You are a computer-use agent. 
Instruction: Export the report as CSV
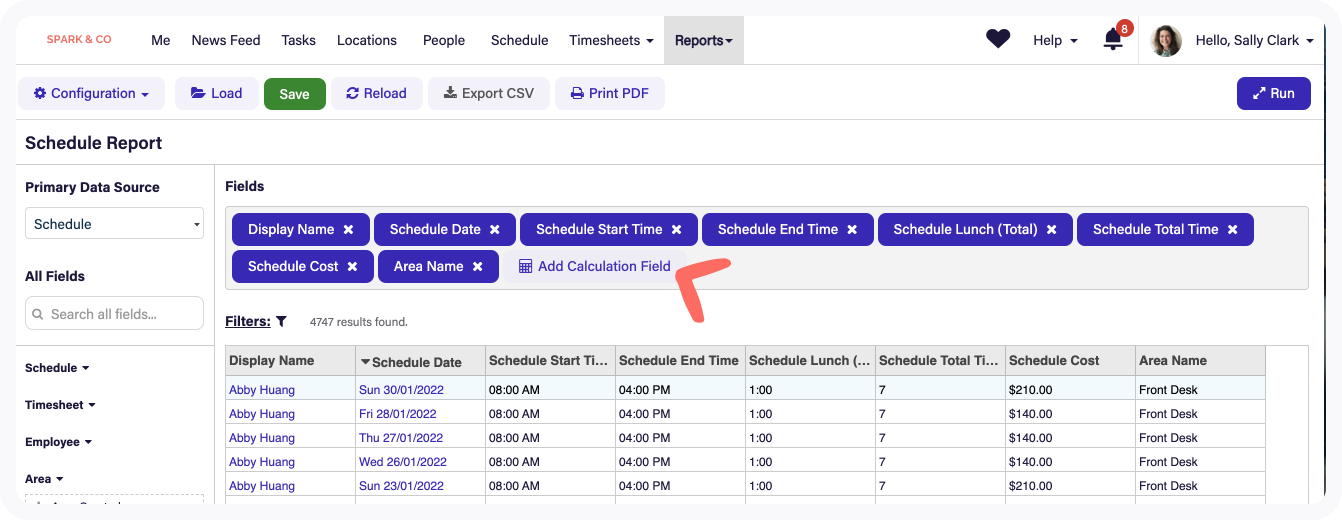[x=489, y=93]
